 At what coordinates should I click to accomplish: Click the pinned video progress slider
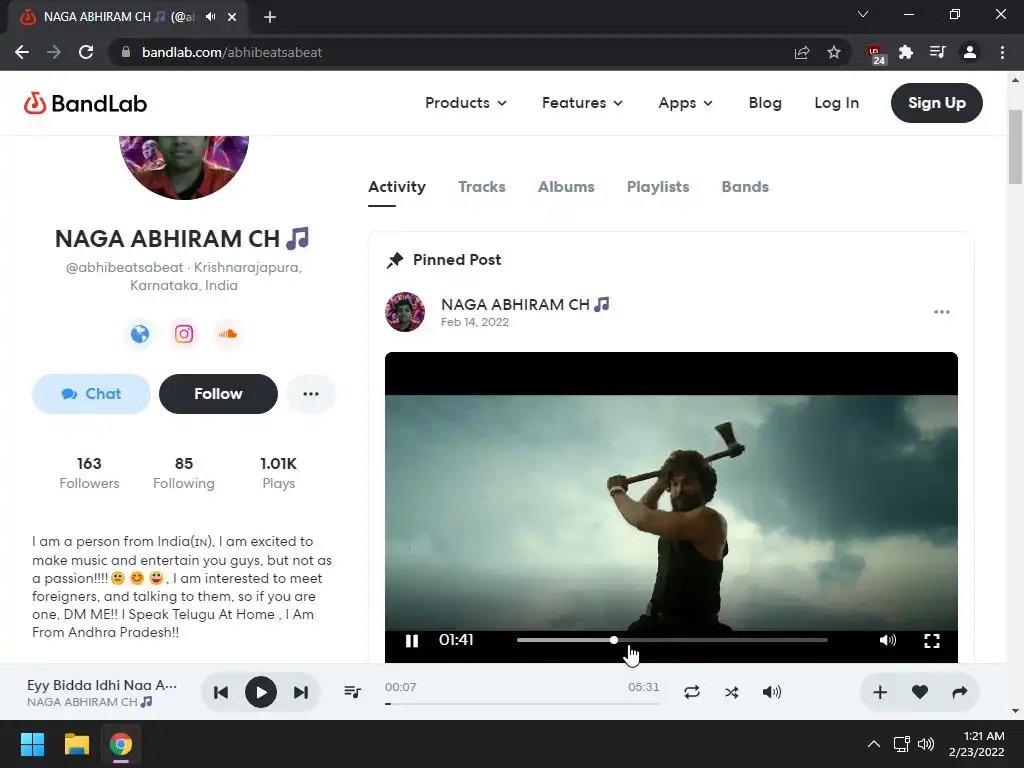(x=672, y=640)
